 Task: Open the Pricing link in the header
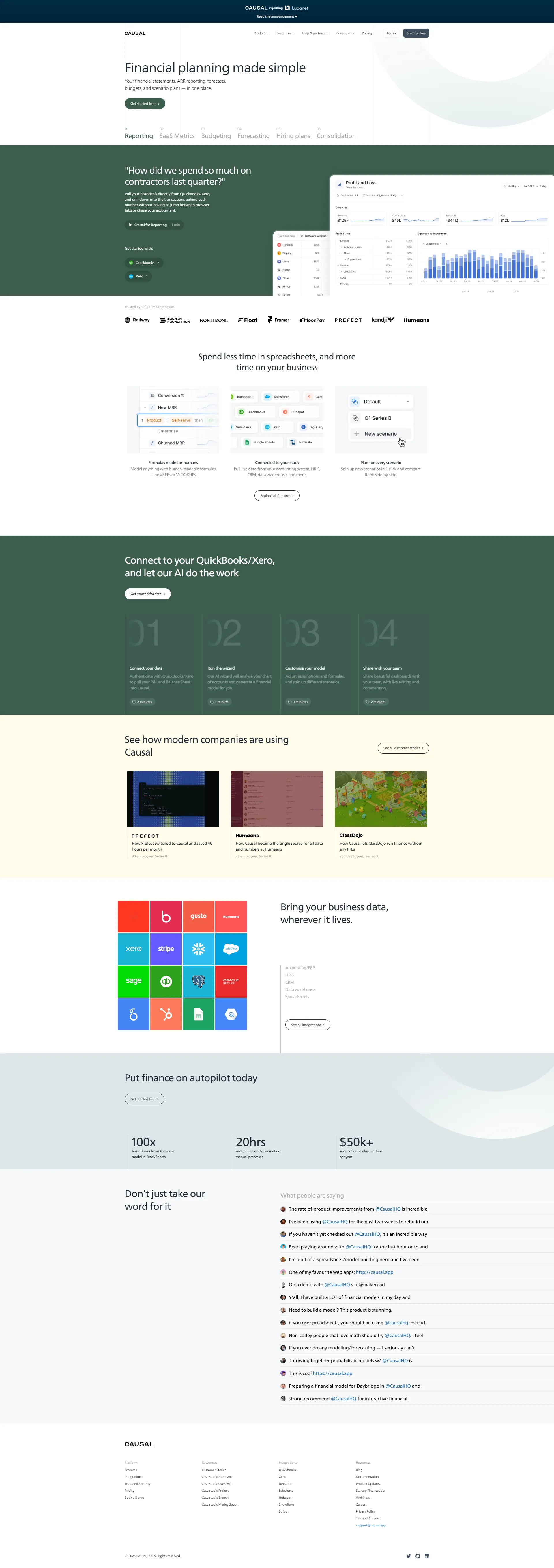[367, 33]
